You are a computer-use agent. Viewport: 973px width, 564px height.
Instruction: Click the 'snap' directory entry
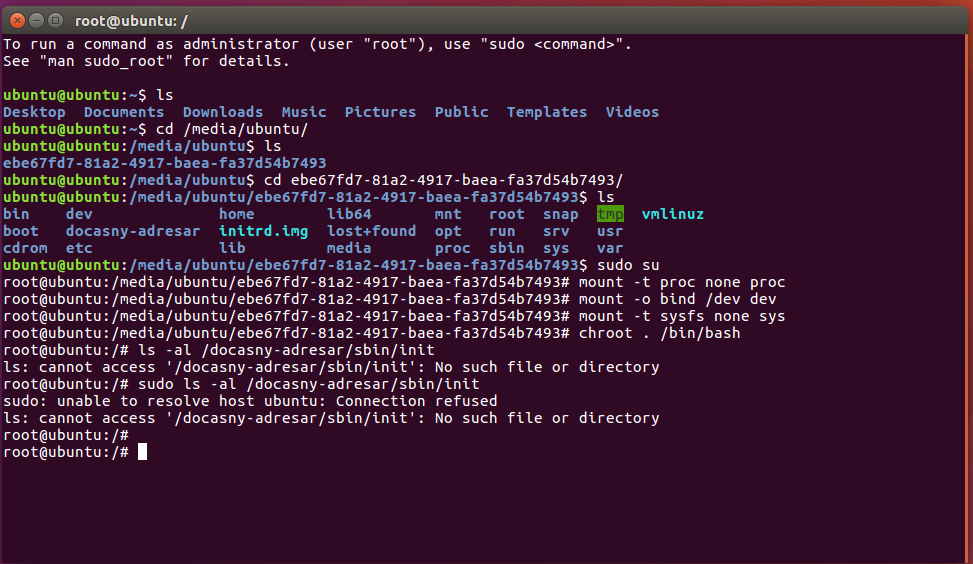(560, 214)
